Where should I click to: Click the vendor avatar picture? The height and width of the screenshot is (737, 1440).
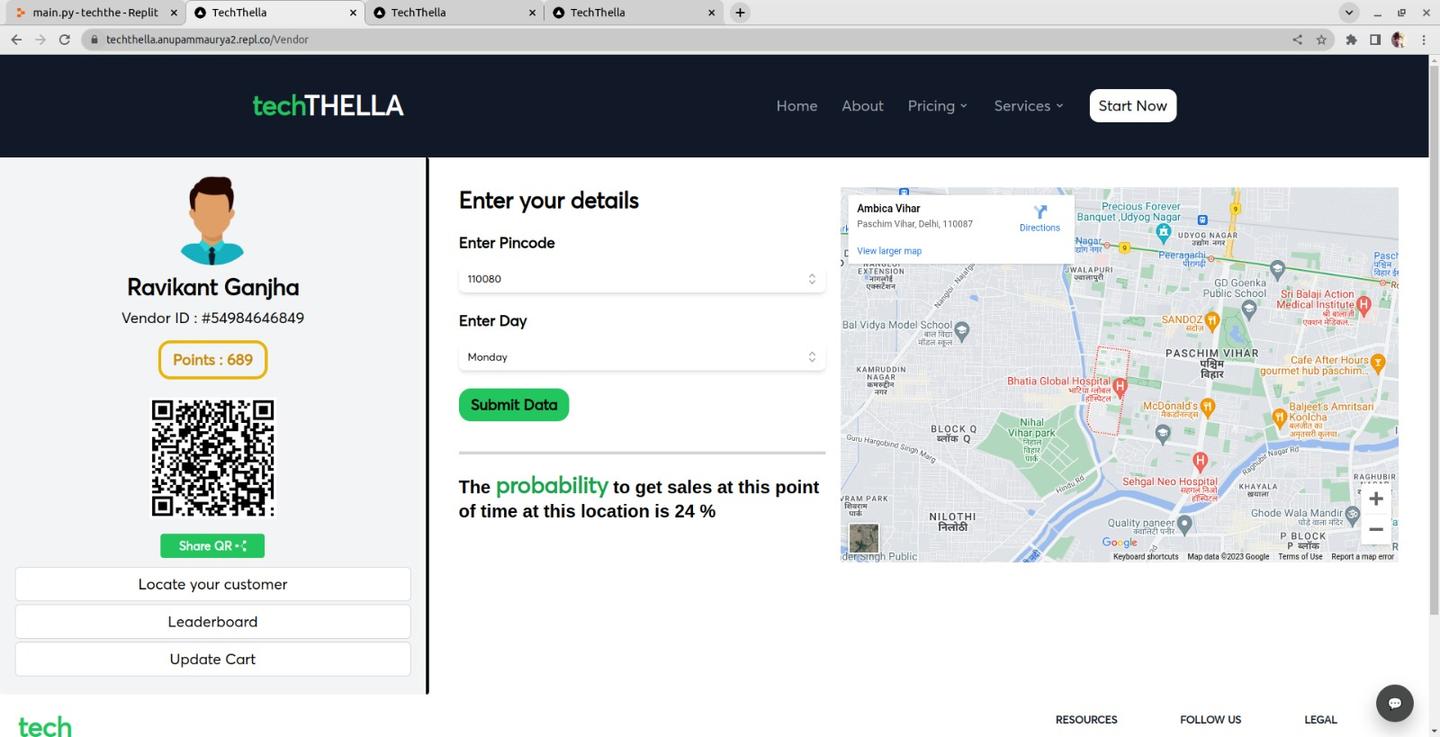212,220
